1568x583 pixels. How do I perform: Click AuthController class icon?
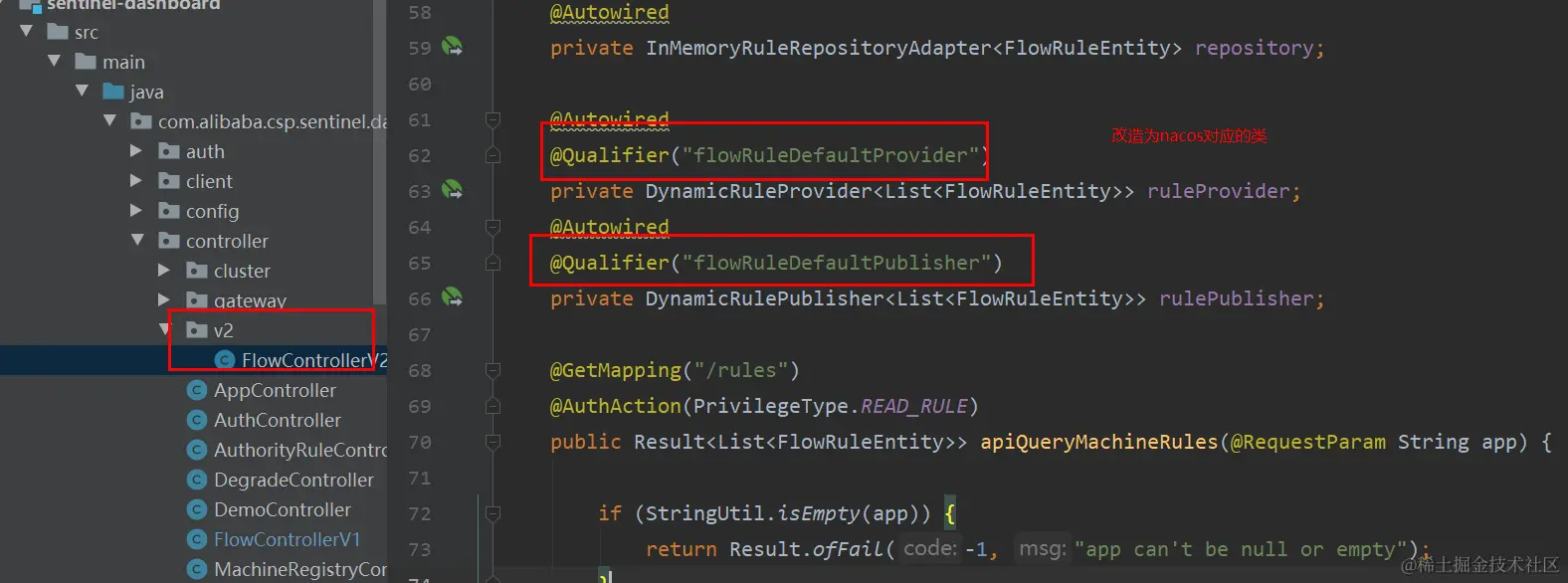coord(197,420)
